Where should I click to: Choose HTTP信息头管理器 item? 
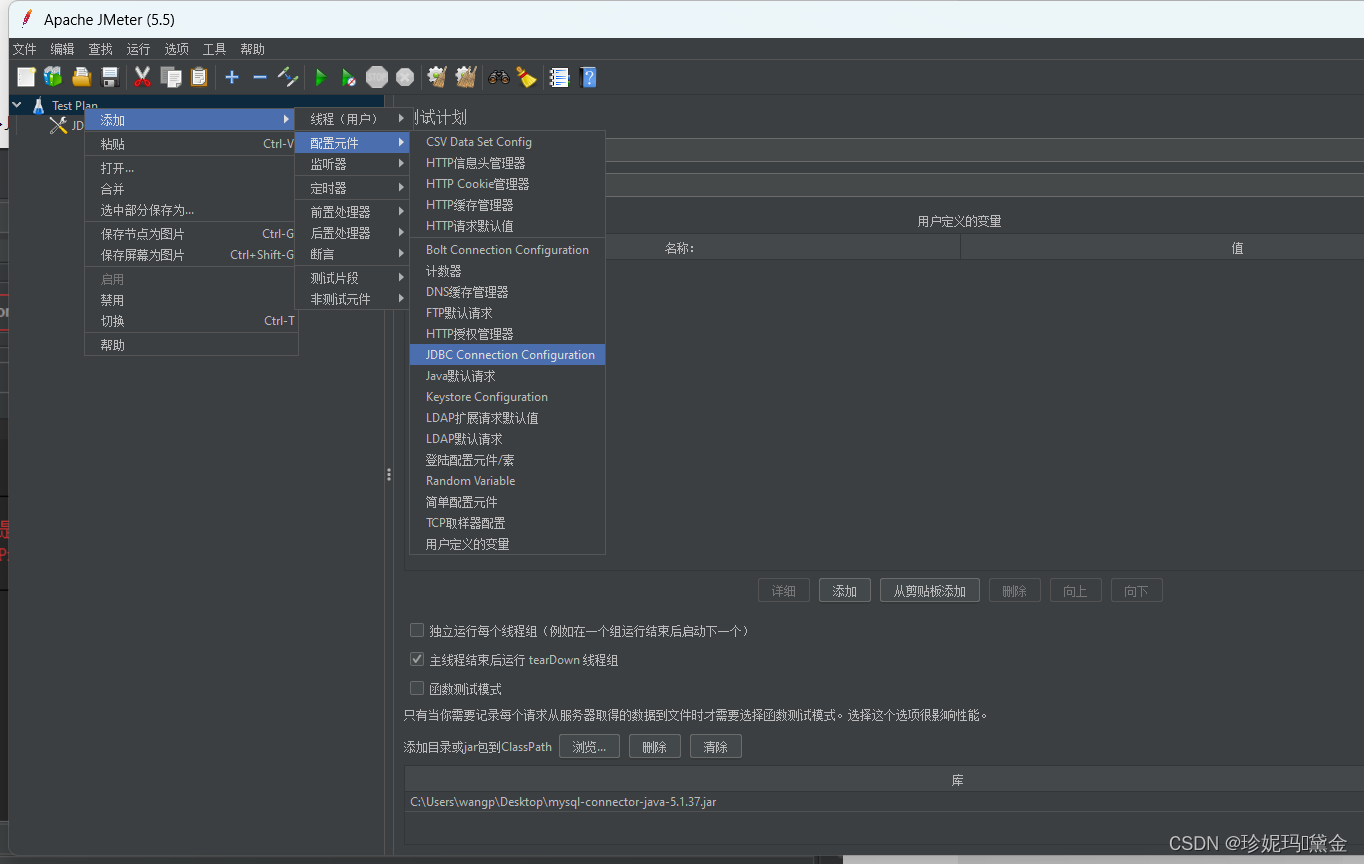coord(508,163)
